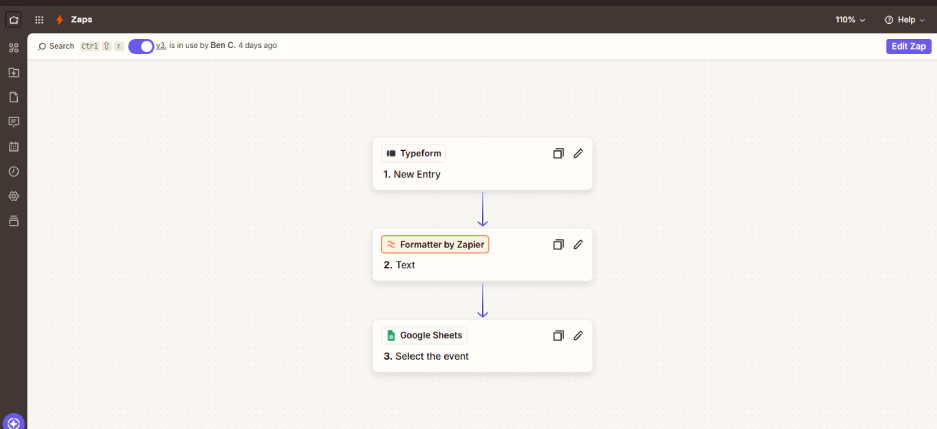937x429 pixels.
Task: Open the history clock icon in sidebar
Action: coord(13,171)
